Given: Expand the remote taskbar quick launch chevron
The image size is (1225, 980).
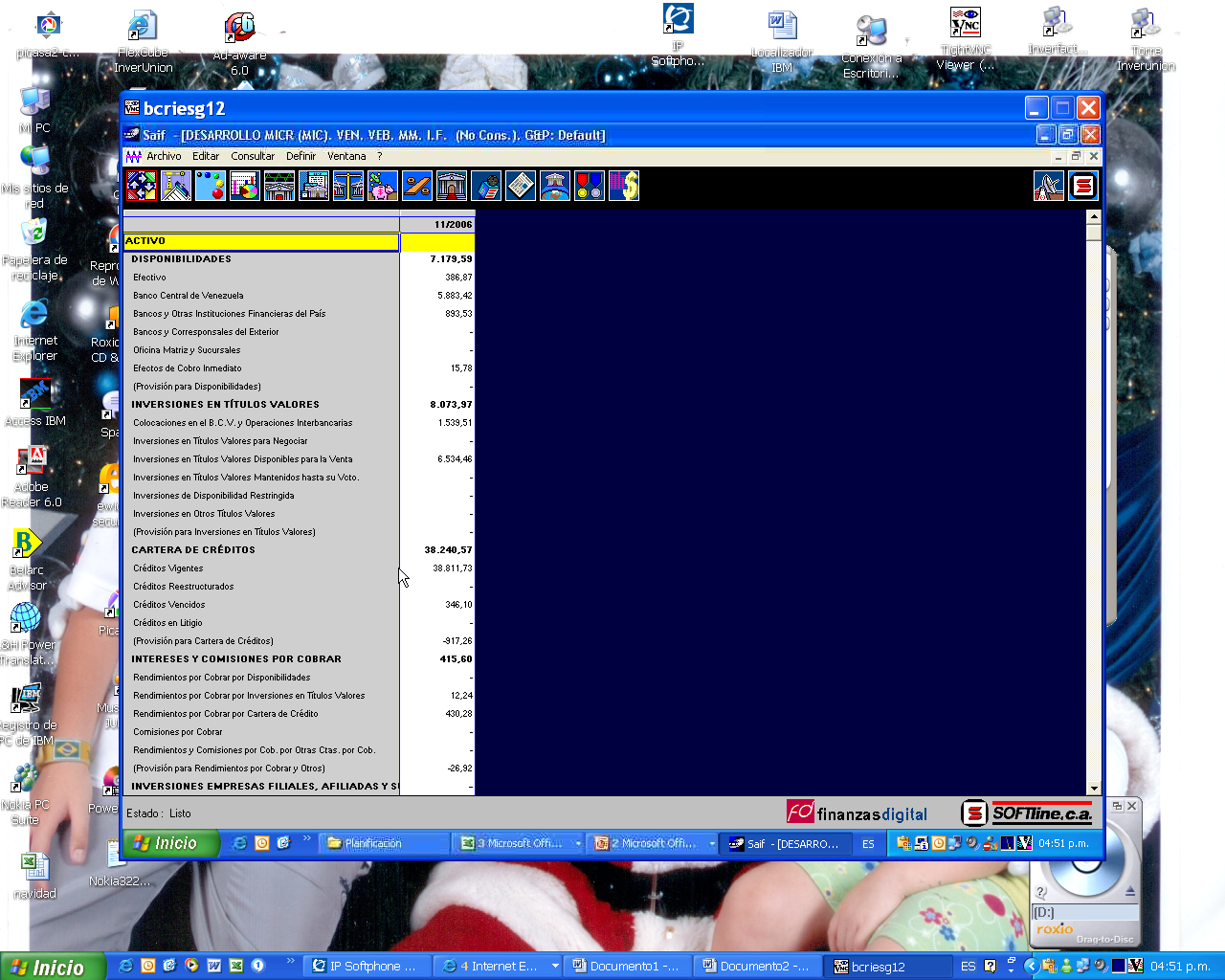Looking at the screenshot, I should tap(307, 839).
